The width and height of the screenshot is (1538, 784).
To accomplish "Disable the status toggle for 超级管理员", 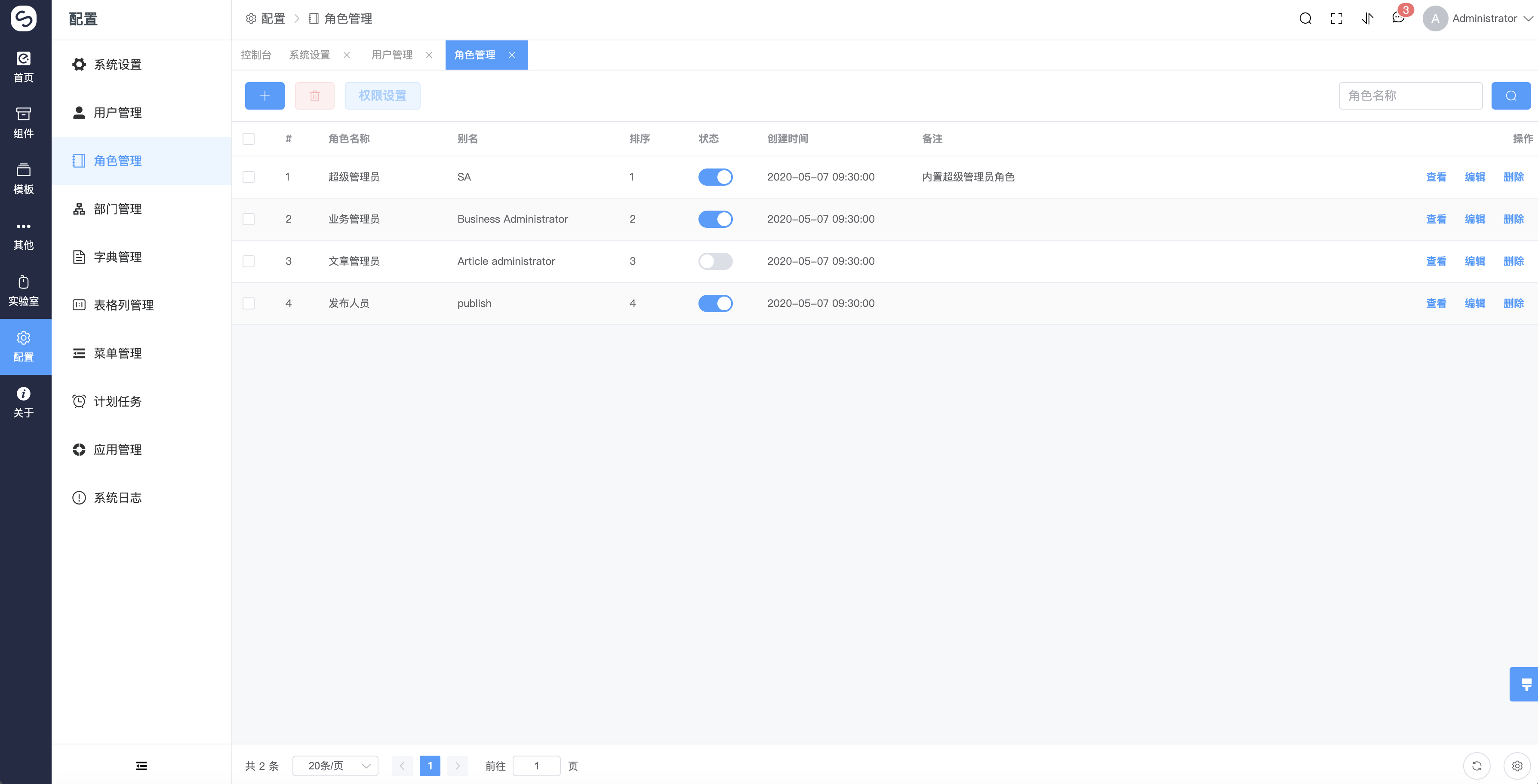I will click(715, 177).
